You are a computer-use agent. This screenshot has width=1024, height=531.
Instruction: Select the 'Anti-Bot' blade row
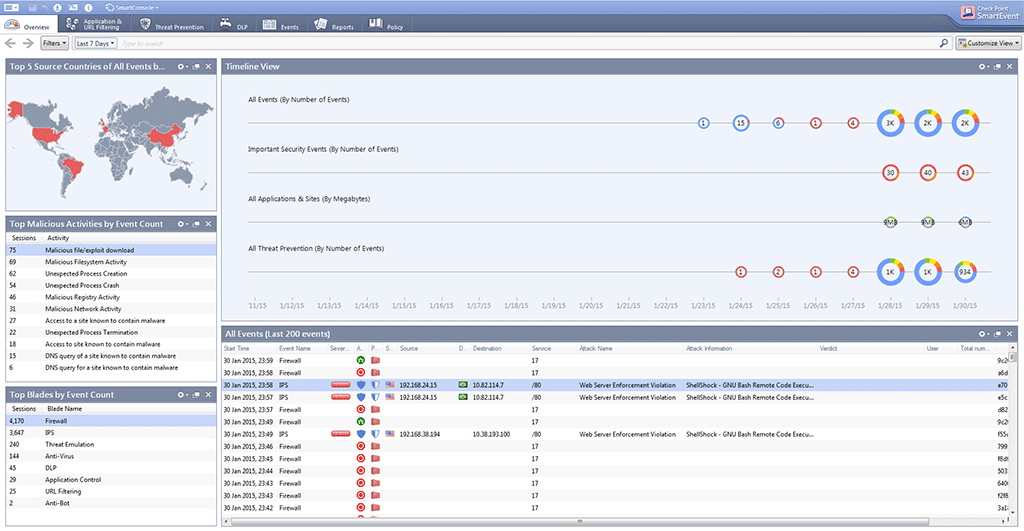tap(111, 504)
